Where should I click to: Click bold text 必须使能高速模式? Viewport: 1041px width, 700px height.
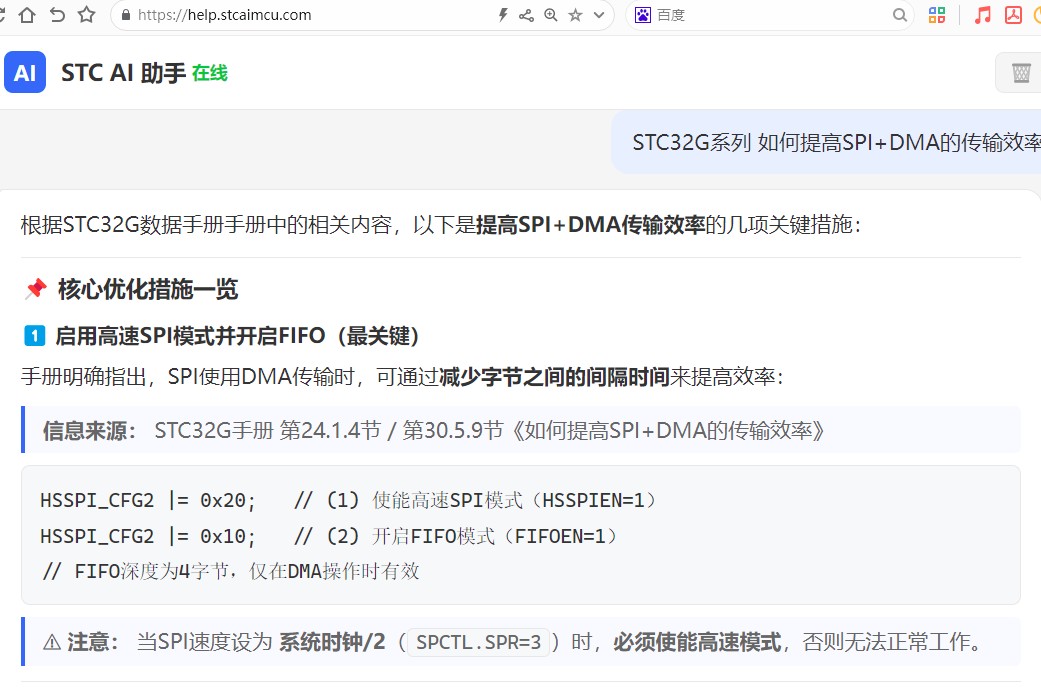coord(697,642)
